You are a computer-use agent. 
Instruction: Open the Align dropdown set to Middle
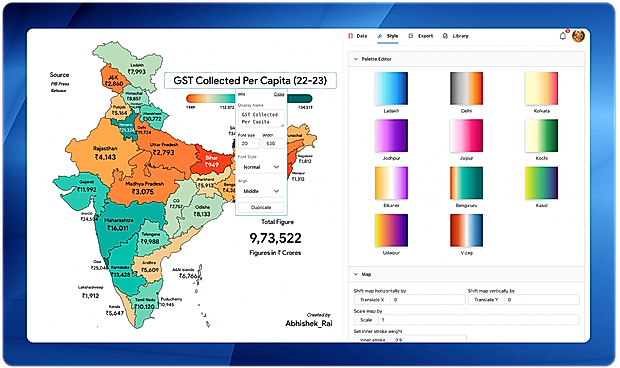[x=261, y=191]
